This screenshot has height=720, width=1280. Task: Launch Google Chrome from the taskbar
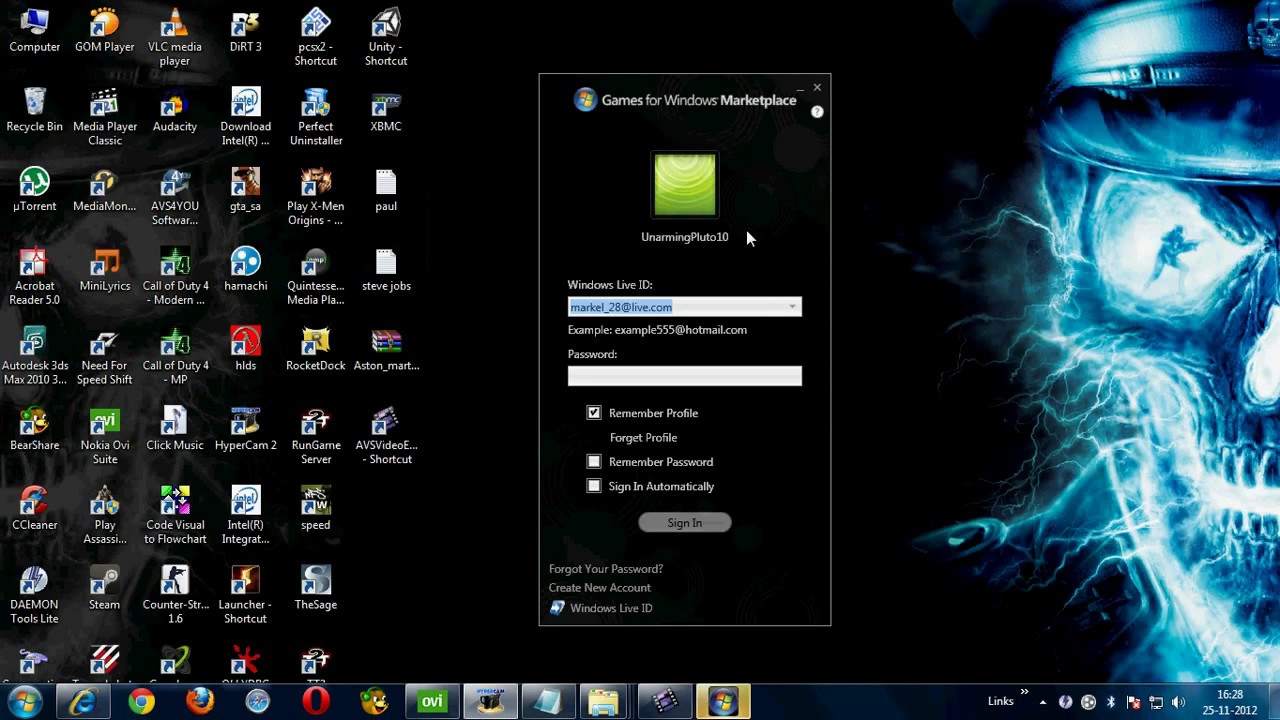click(x=141, y=702)
